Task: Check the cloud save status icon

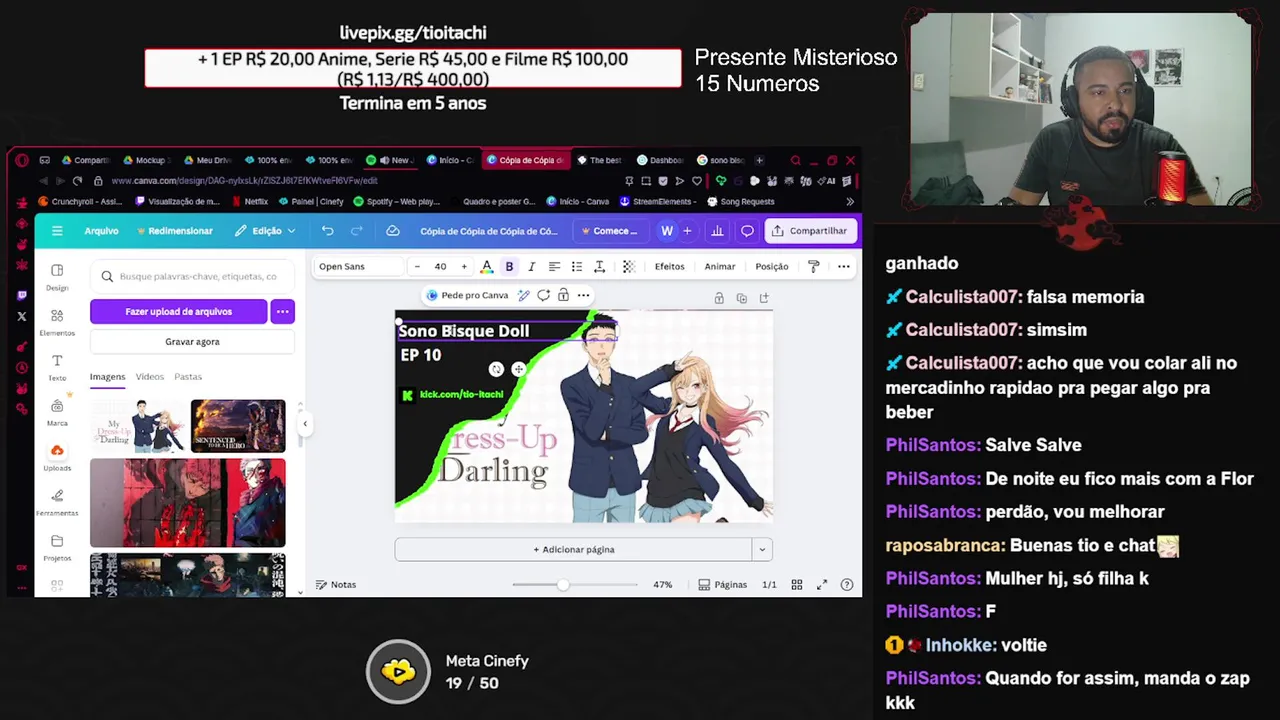Action: 393,231
